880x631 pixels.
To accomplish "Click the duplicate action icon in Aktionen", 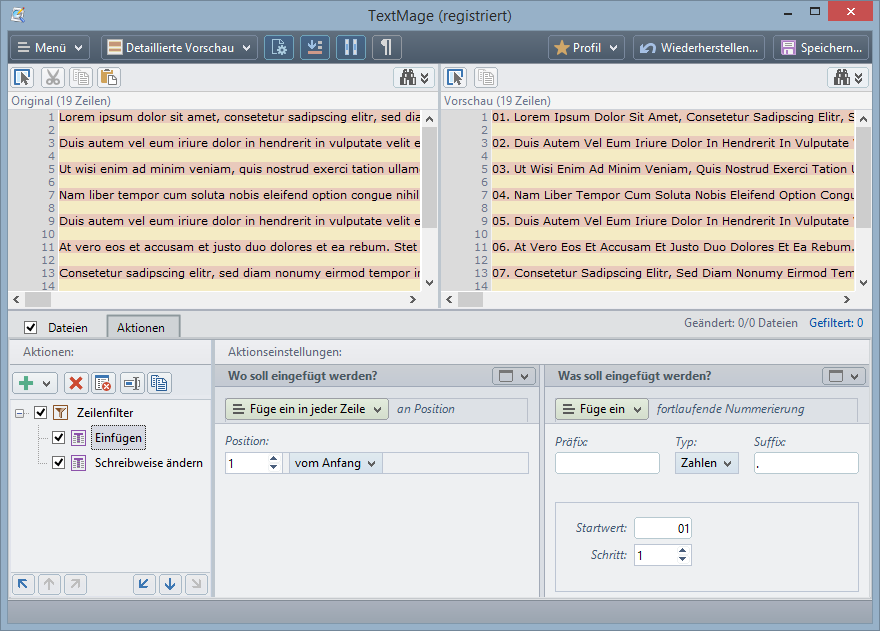I will point(159,382).
